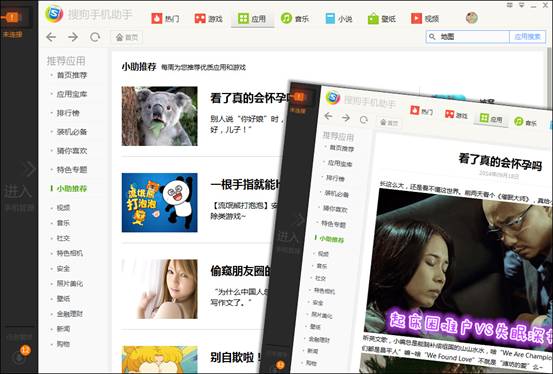Select 特色专题 in tilted front window sidebar
The height and width of the screenshot is (374, 553).
pos(334,224)
